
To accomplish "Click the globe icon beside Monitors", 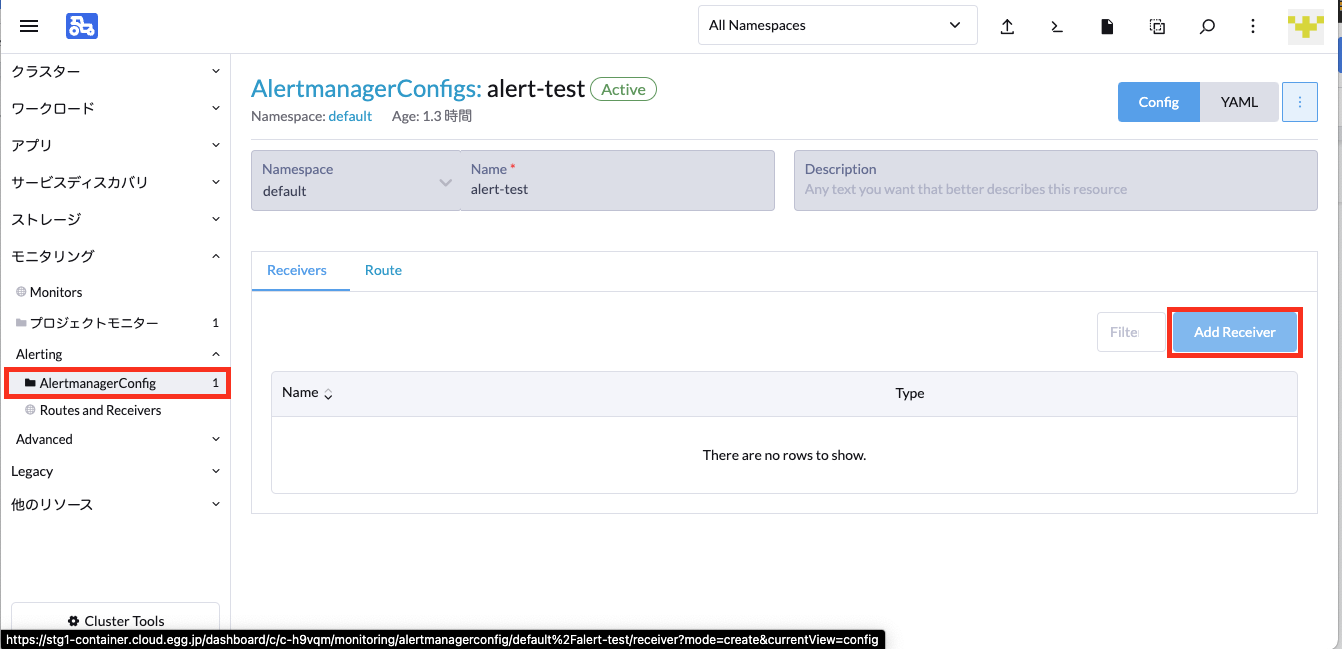I will pos(21,292).
